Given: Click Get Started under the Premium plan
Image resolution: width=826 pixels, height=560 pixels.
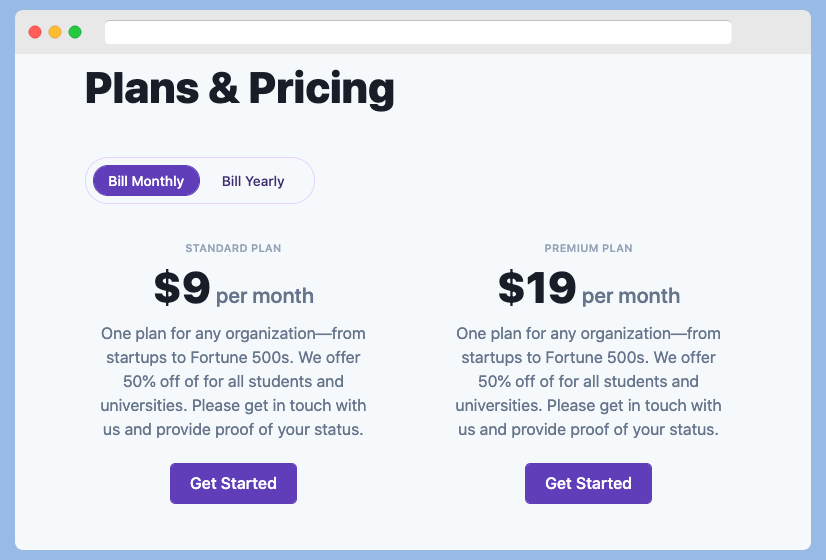Looking at the screenshot, I should 588,483.
